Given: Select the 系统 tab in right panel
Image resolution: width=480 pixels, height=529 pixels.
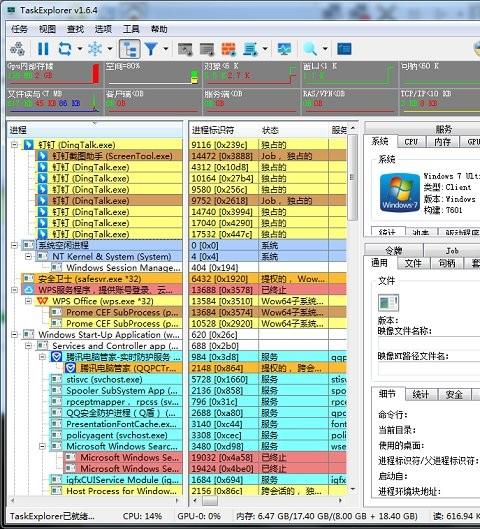Looking at the screenshot, I should point(380,141).
